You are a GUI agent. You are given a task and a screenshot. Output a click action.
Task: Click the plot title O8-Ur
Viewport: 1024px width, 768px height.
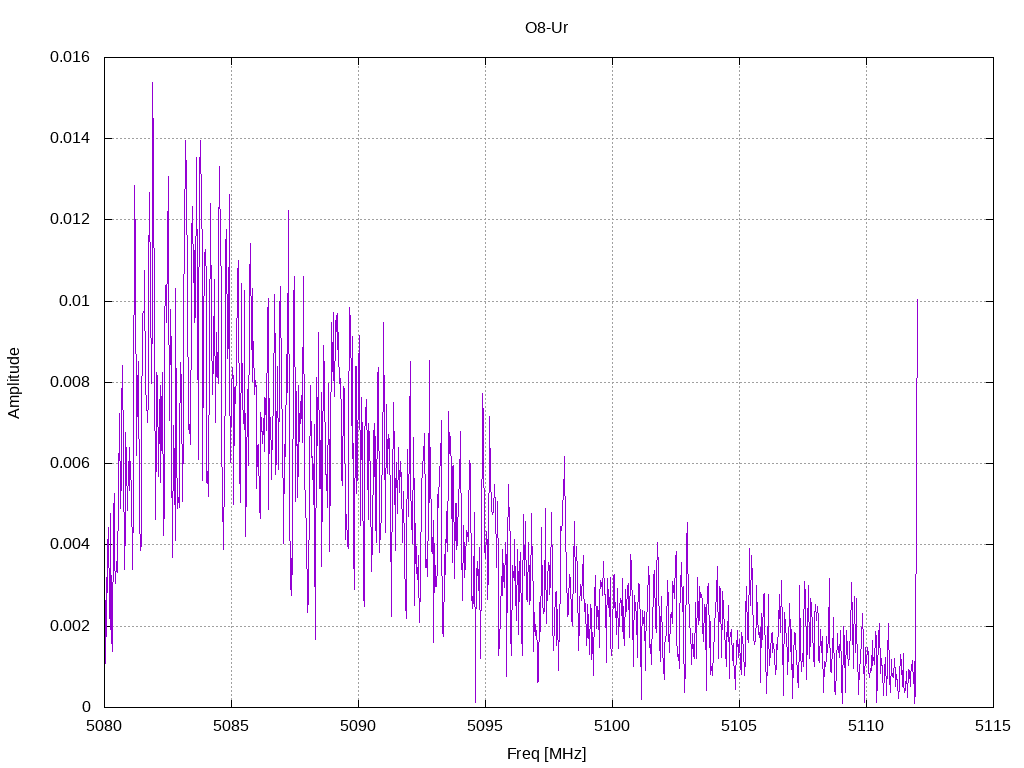tap(547, 28)
